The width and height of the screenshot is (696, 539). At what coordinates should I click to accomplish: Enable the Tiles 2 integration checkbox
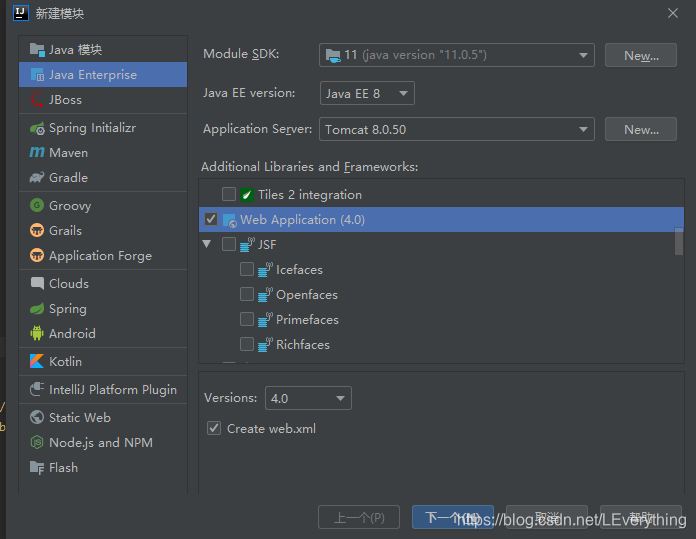click(x=229, y=194)
